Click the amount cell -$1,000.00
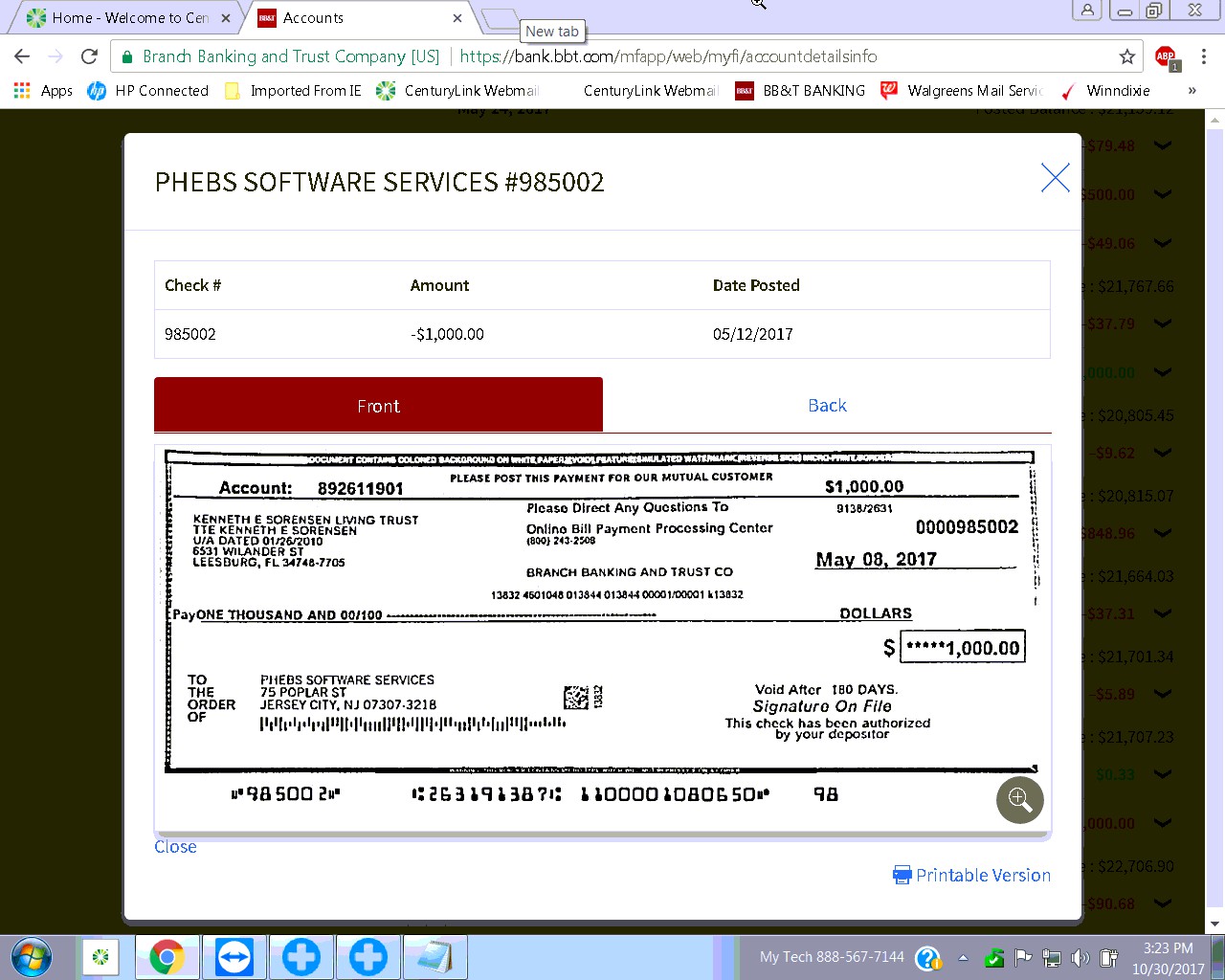The image size is (1225, 980). 447,334
